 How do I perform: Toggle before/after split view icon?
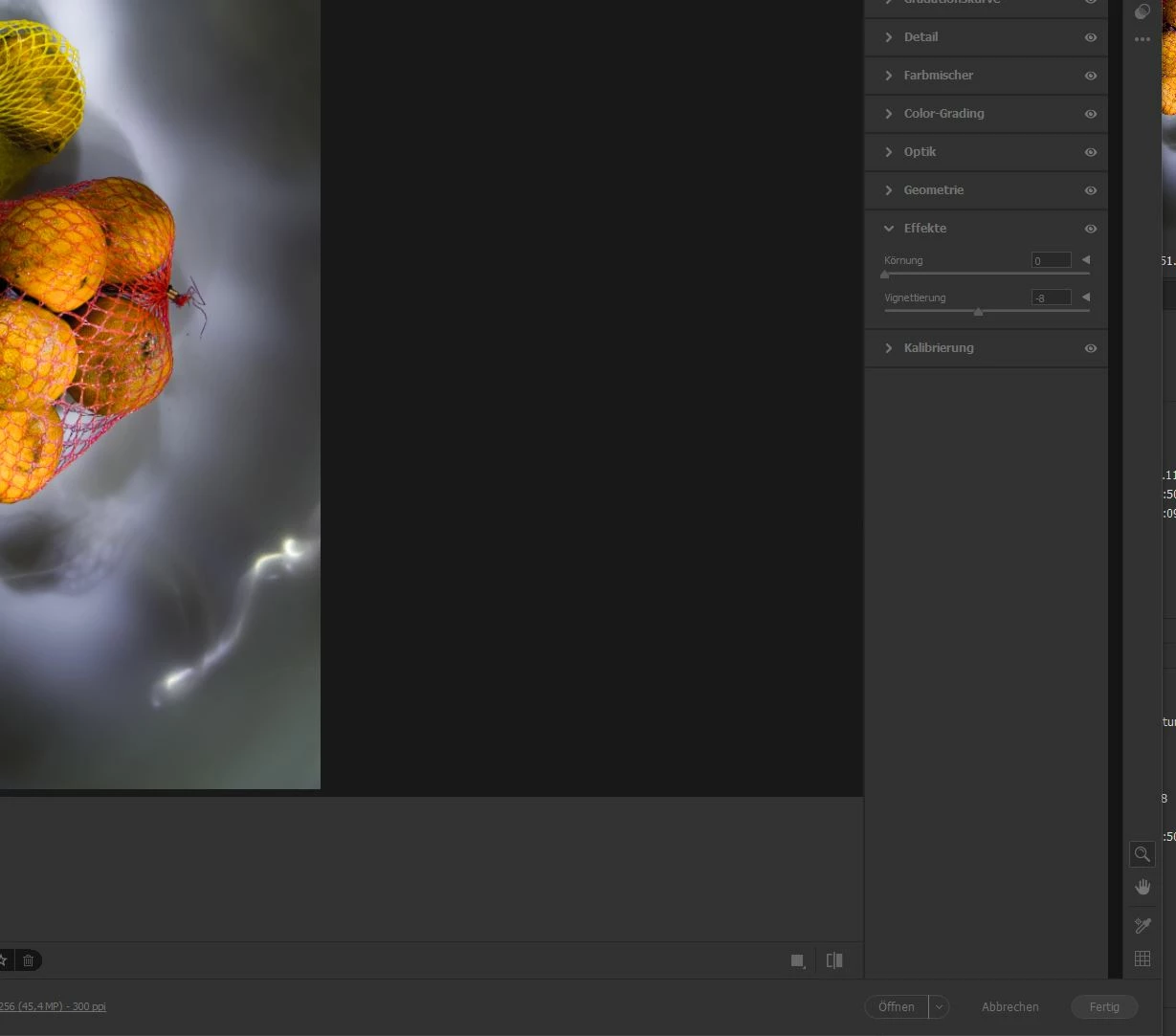pos(834,960)
